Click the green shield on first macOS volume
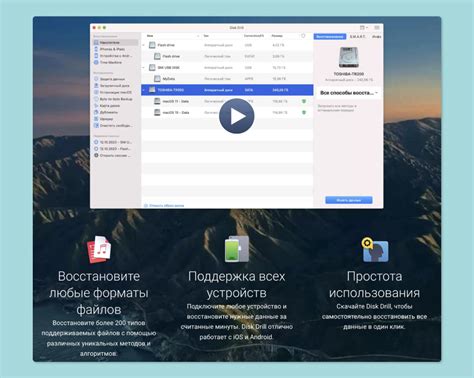The image size is (474, 378). [304, 101]
